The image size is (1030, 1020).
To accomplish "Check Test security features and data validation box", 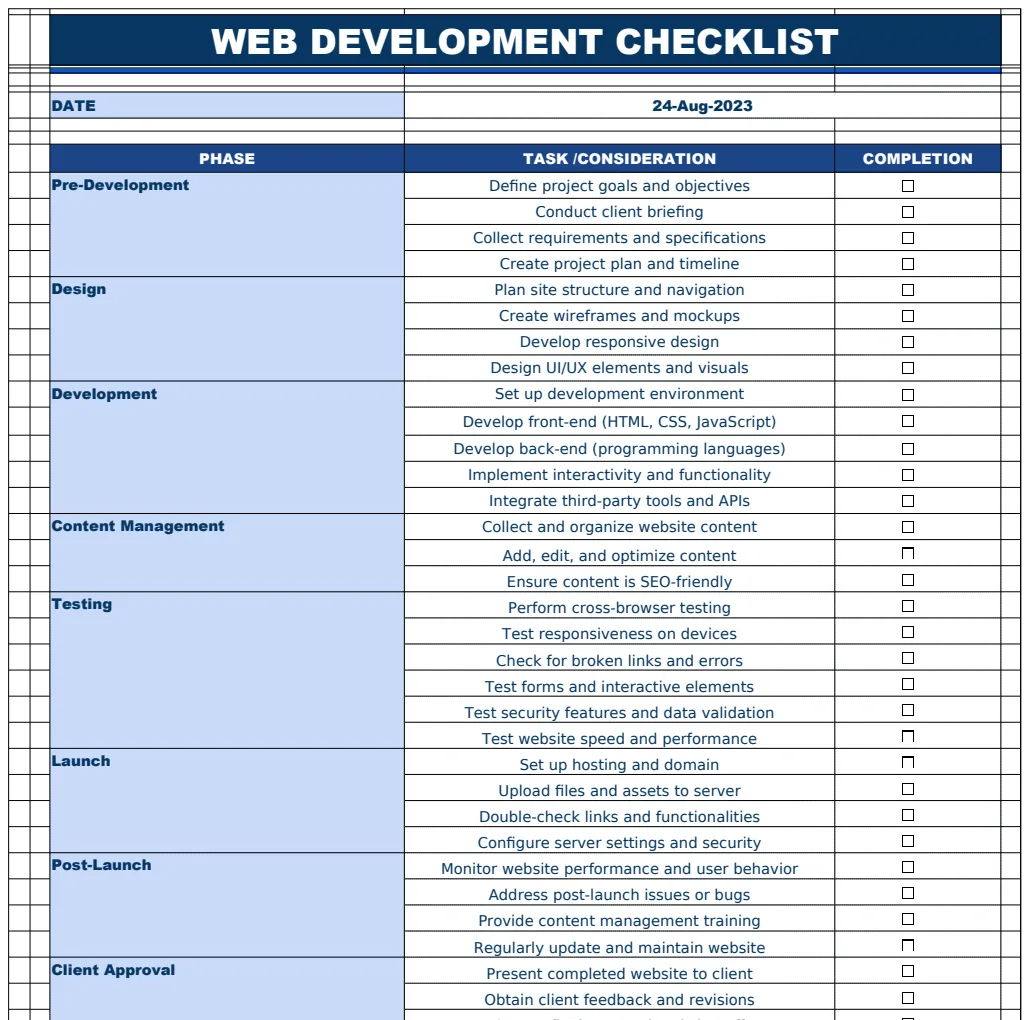I will (908, 710).
